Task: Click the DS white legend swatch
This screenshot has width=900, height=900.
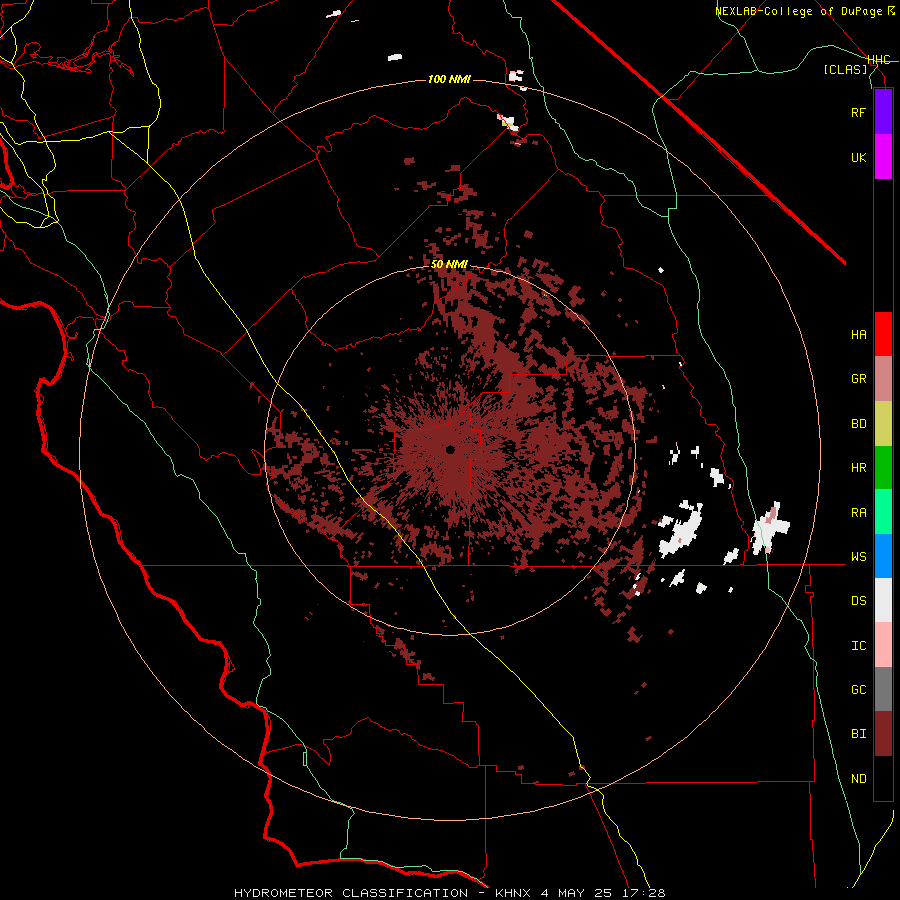Action: click(883, 600)
